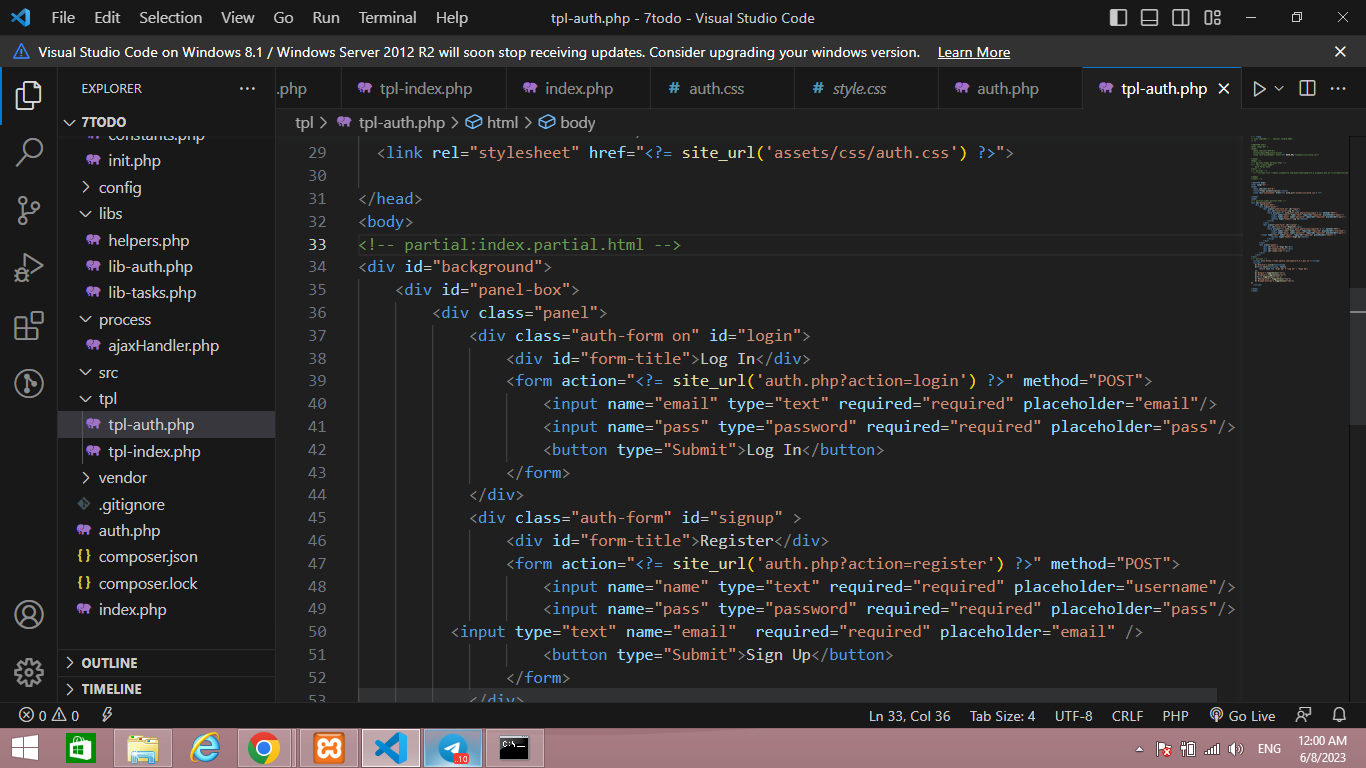Toggle secondary side bar layout icon

[1181, 18]
